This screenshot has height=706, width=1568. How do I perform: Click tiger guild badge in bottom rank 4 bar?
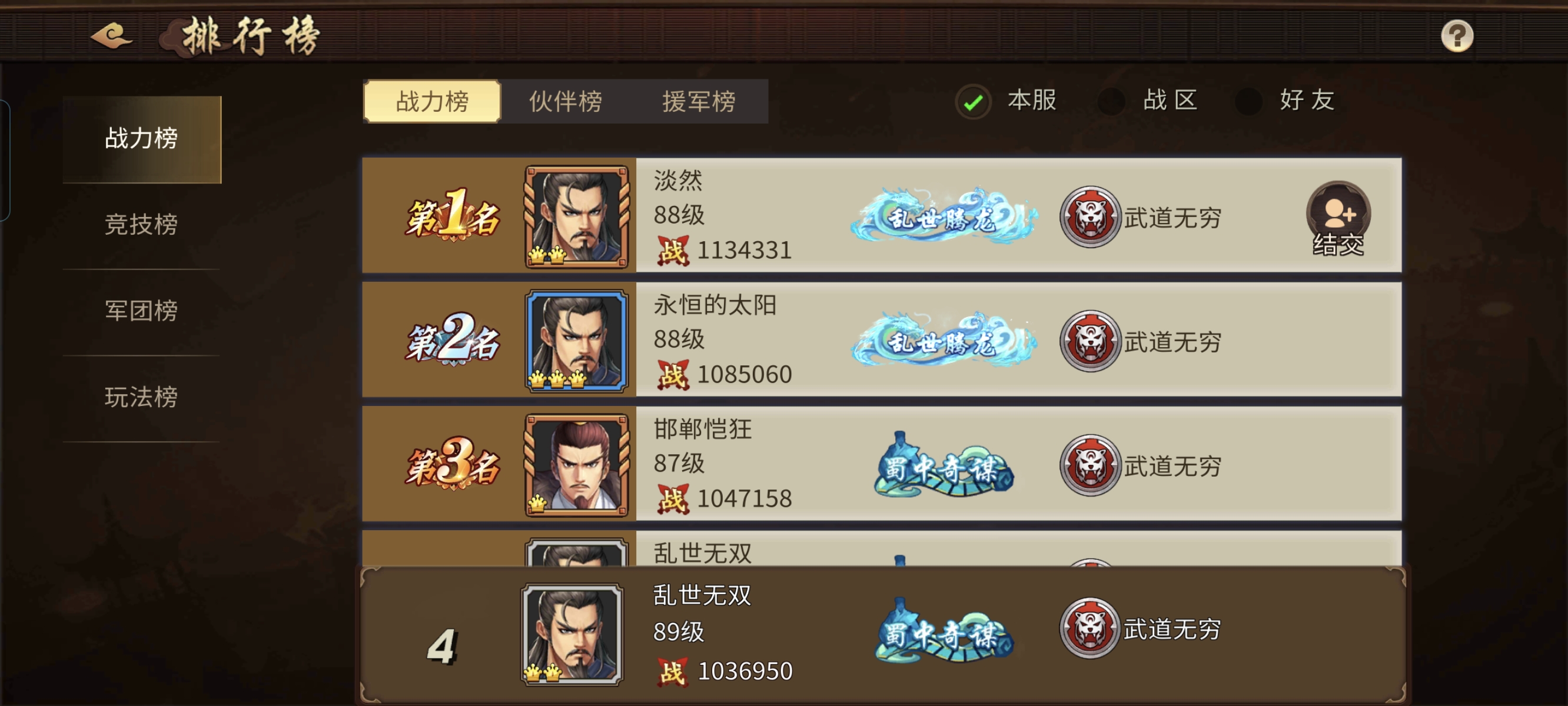tap(1089, 628)
